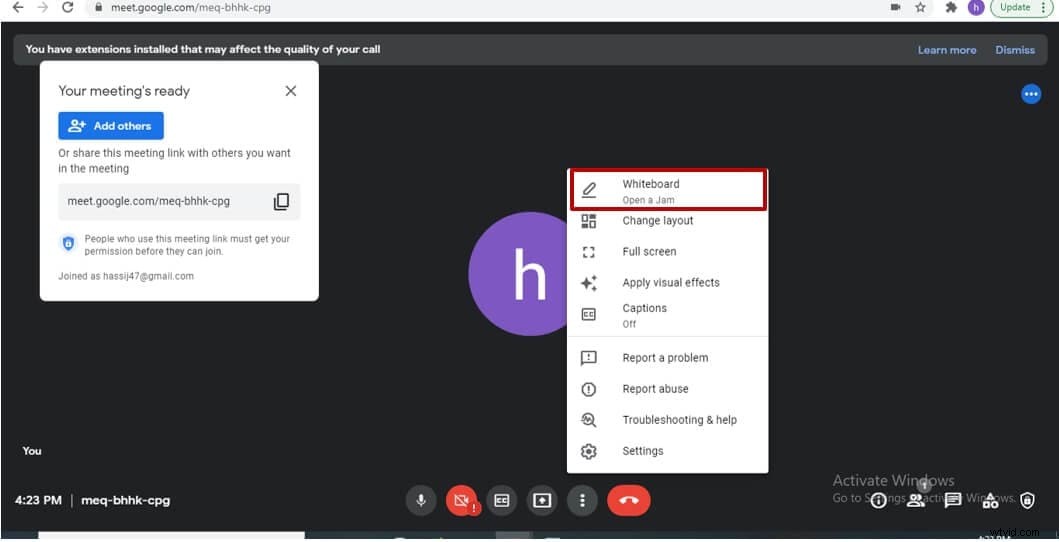Click the Joined as hassij47@gmail.com text
The width and height of the screenshot is (1059, 542).
126,276
